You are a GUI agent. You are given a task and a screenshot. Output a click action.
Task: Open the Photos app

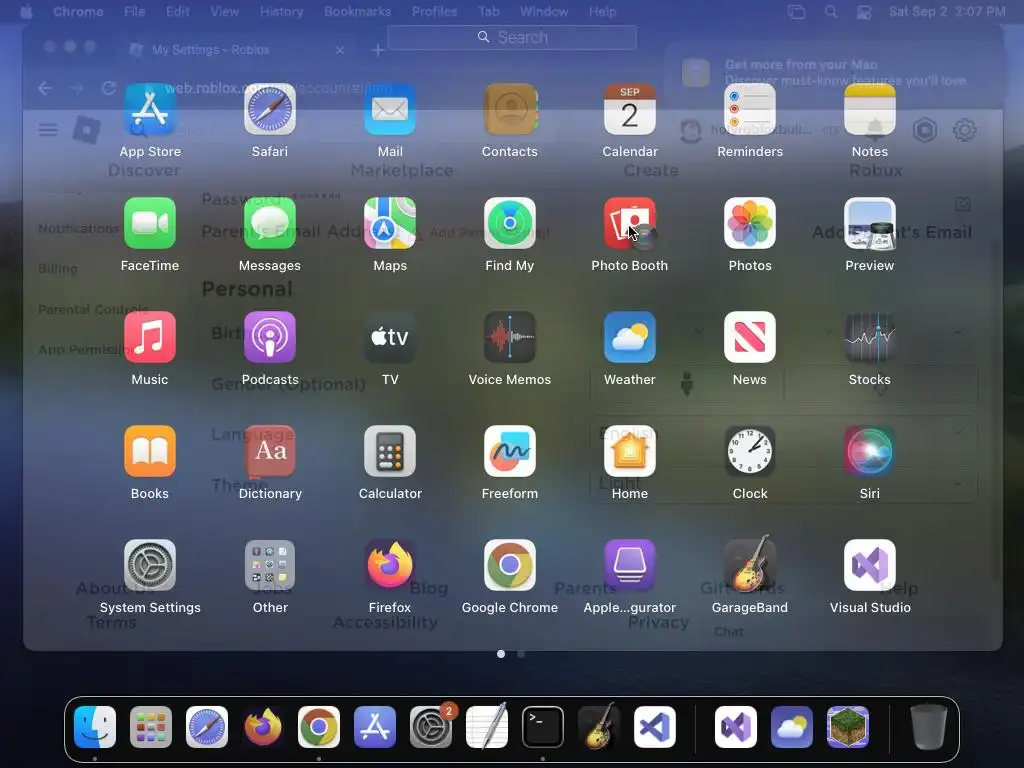point(750,223)
